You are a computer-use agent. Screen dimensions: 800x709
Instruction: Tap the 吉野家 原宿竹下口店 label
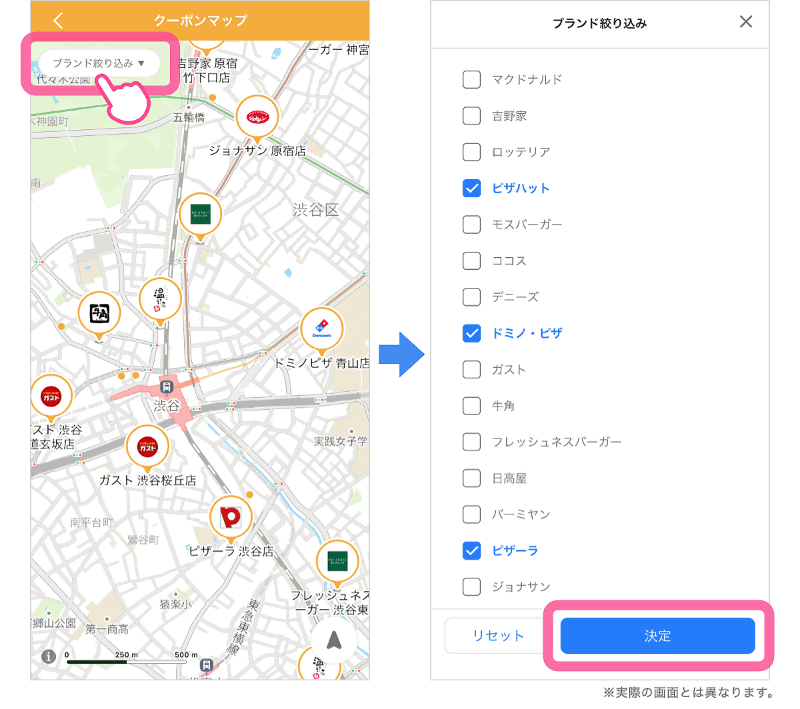(x=207, y=70)
